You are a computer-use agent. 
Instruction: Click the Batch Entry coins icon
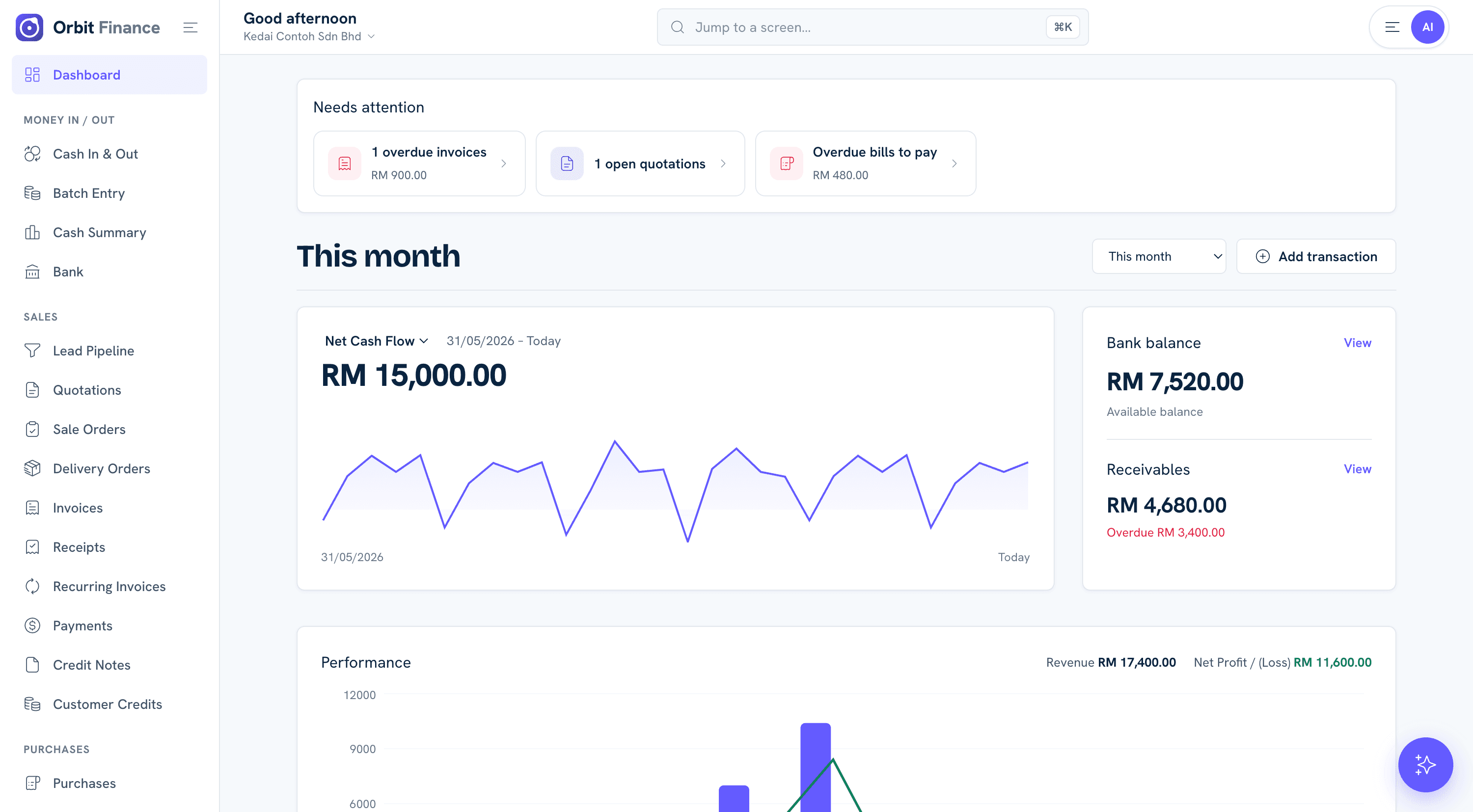pyautogui.click(x=32, y=193)
